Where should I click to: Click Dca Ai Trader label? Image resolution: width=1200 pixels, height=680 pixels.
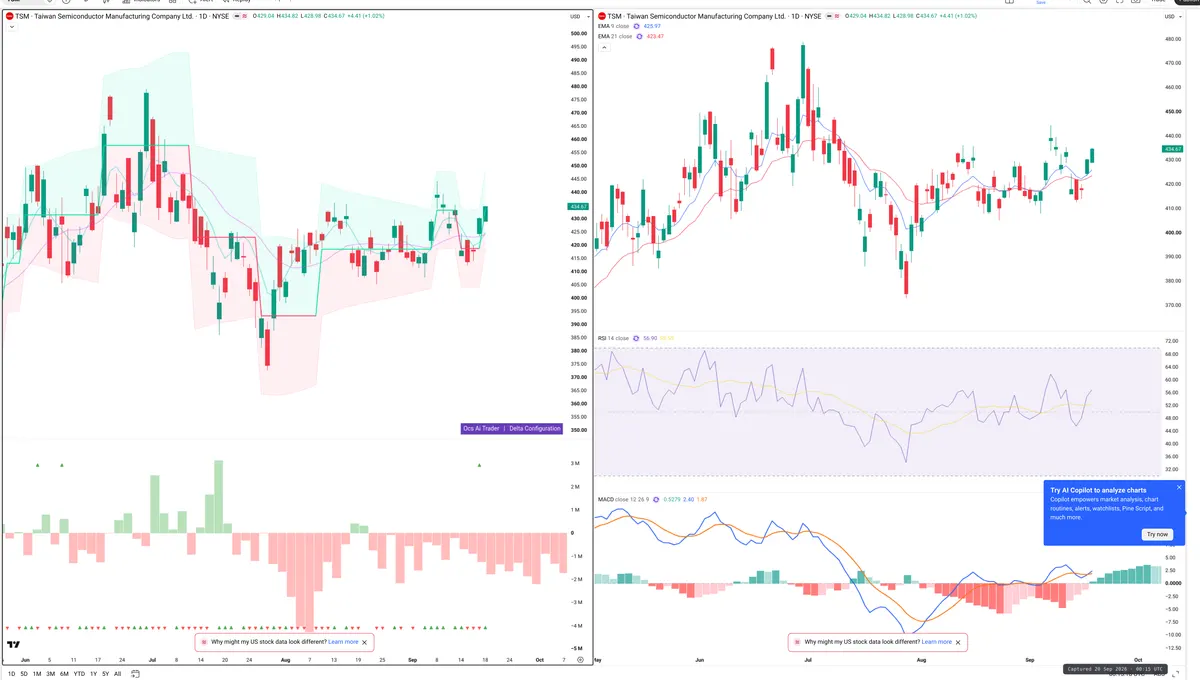481,428
